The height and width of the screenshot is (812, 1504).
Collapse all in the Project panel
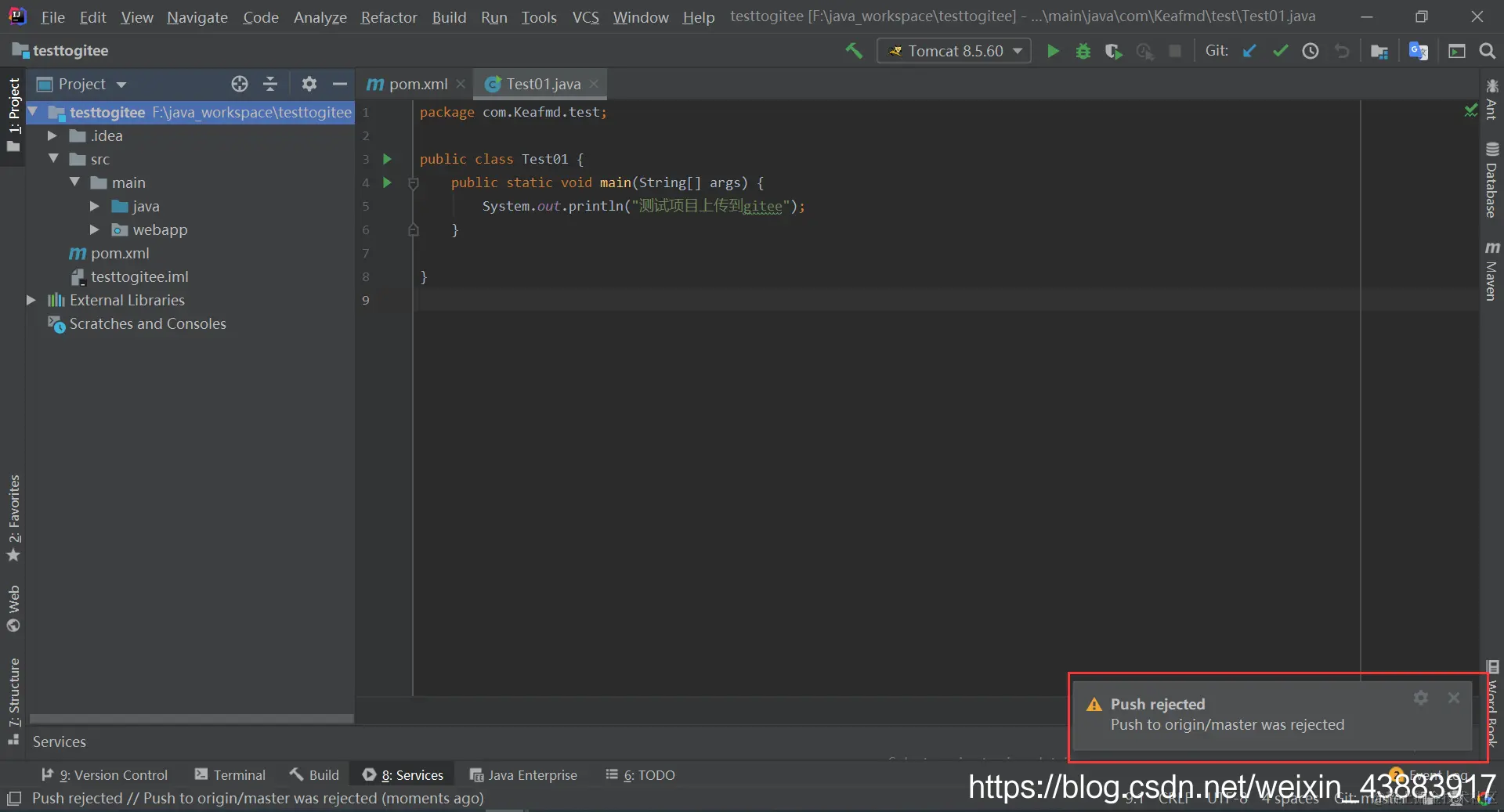(x=270, y=84)
